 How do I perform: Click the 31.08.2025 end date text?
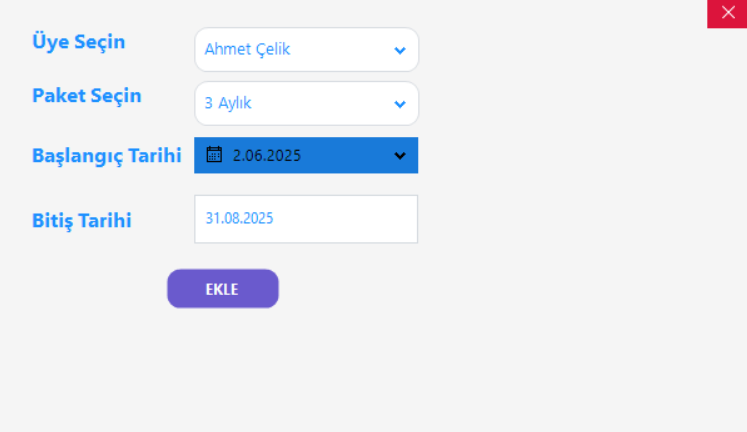tap(239, 218)
